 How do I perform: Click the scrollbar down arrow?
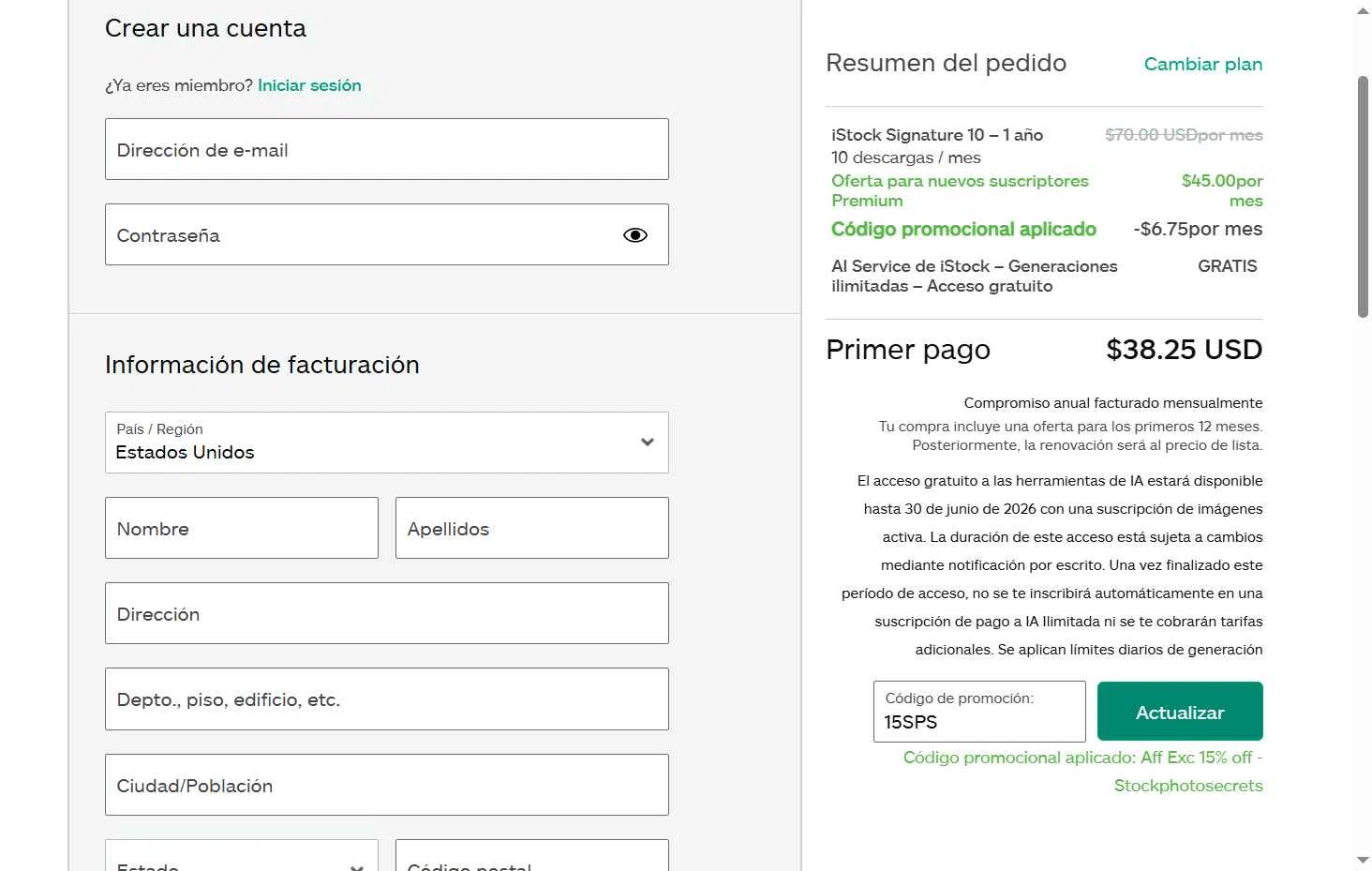(1363, 860)
